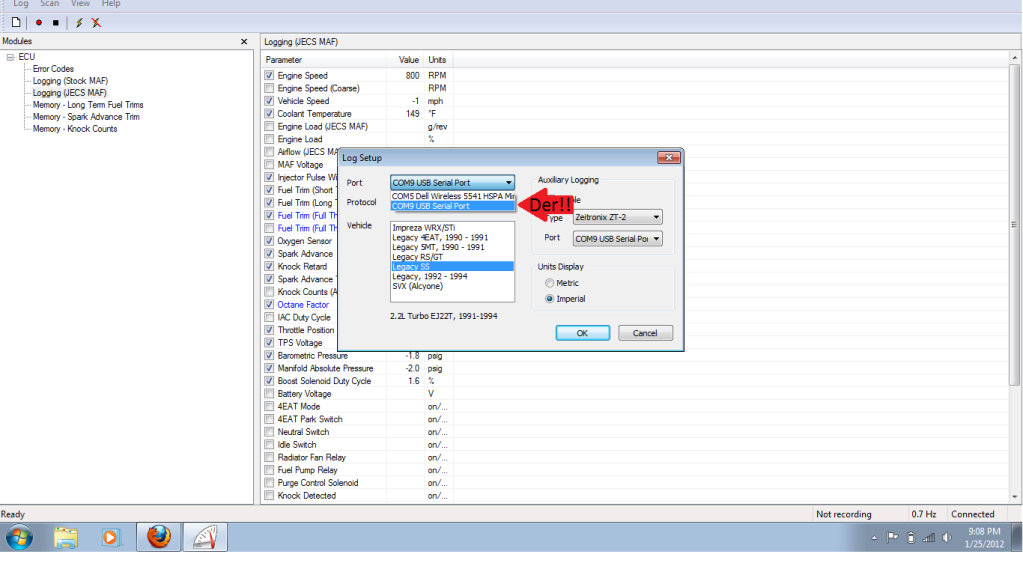Open the Scan menu
The height and width of the screenshot is (575, 1023).
click(50, 4)
